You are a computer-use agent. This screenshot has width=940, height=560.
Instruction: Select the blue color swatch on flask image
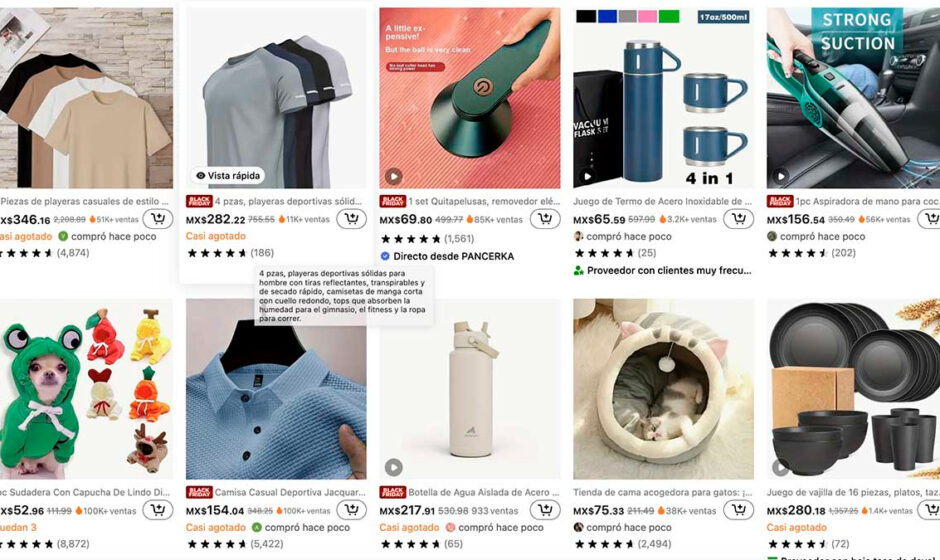coord(607,17)
